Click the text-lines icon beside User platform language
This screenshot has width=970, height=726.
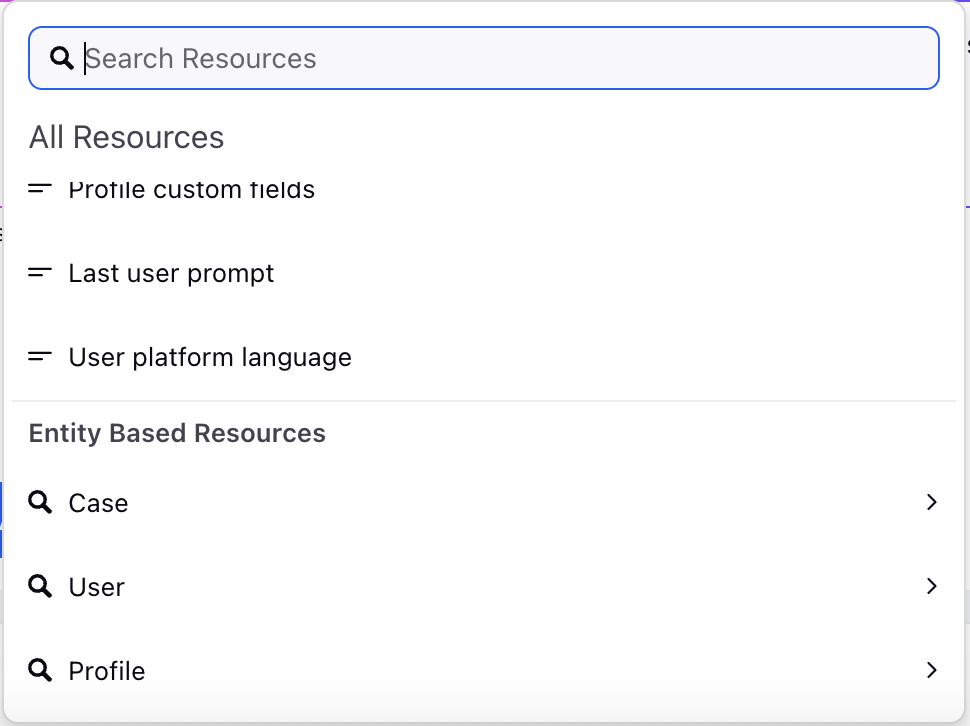40,356
